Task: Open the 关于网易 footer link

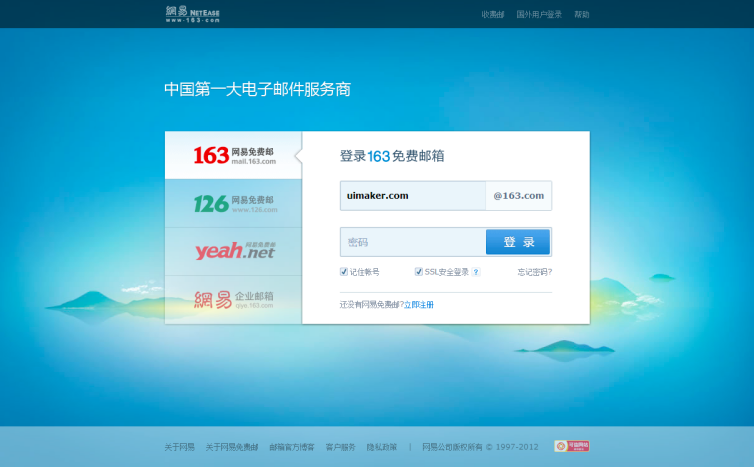Action: [x=179, y=447]
